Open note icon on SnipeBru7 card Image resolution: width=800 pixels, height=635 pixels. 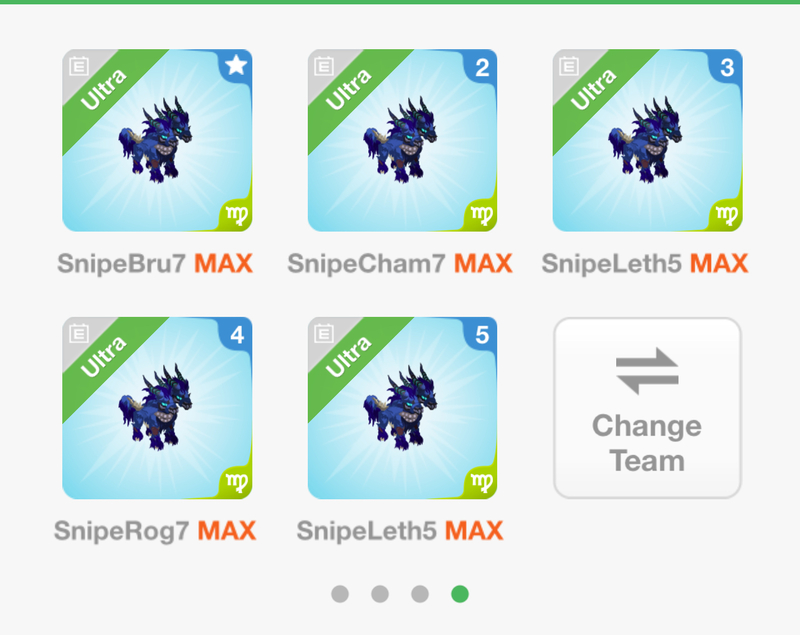79,66
